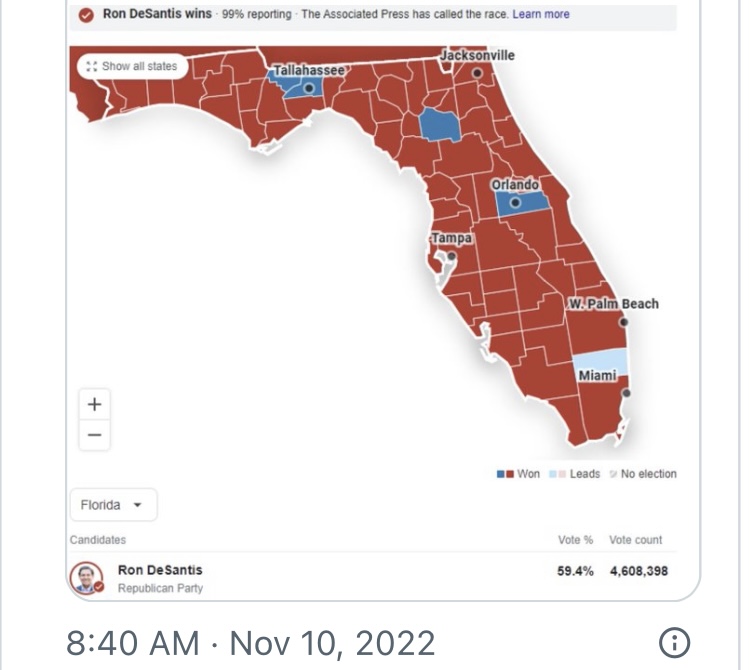Open the Florida state dropdown

coord(113,505)
